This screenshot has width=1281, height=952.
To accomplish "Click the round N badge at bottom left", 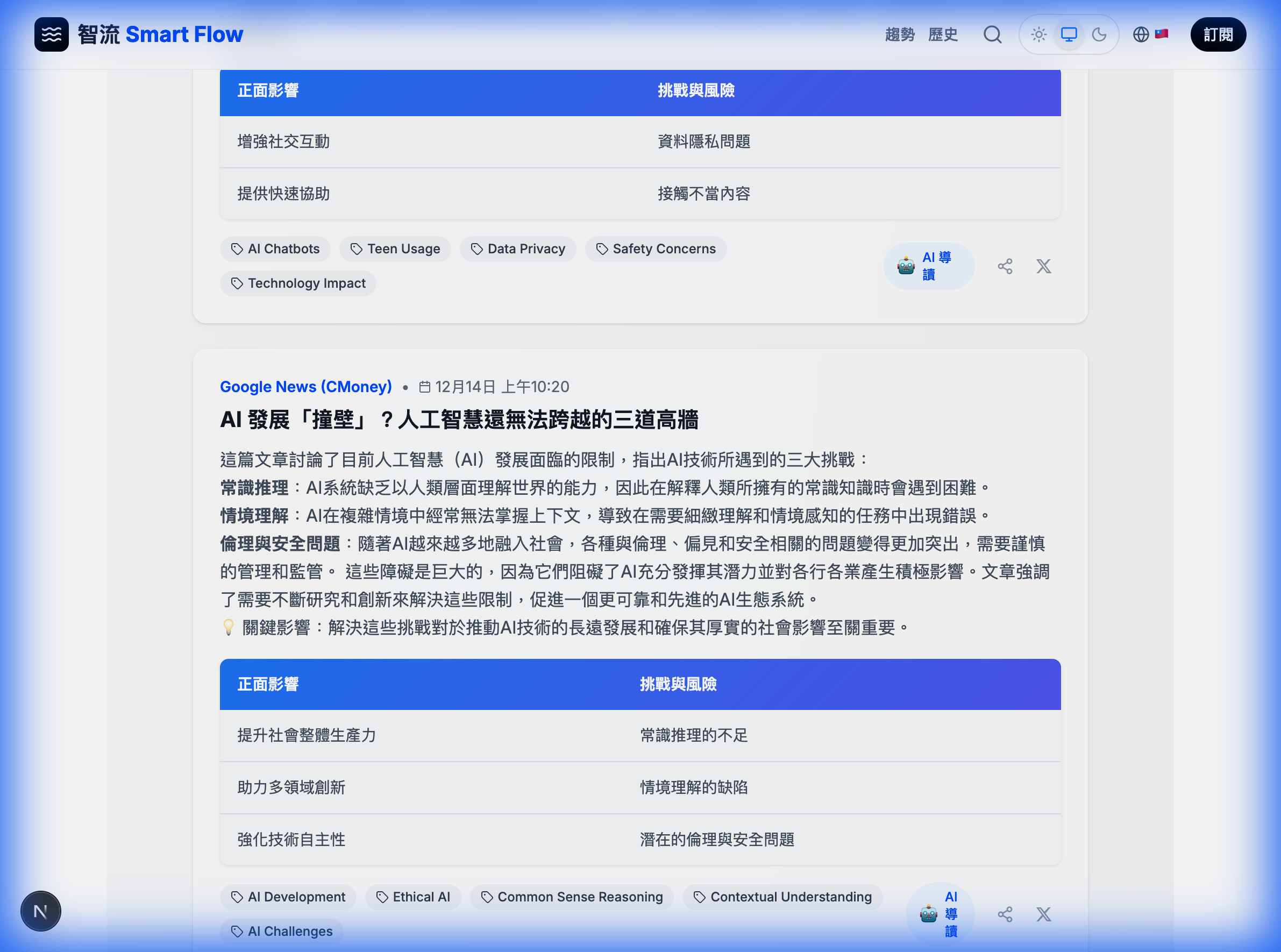I will point(40,912).
